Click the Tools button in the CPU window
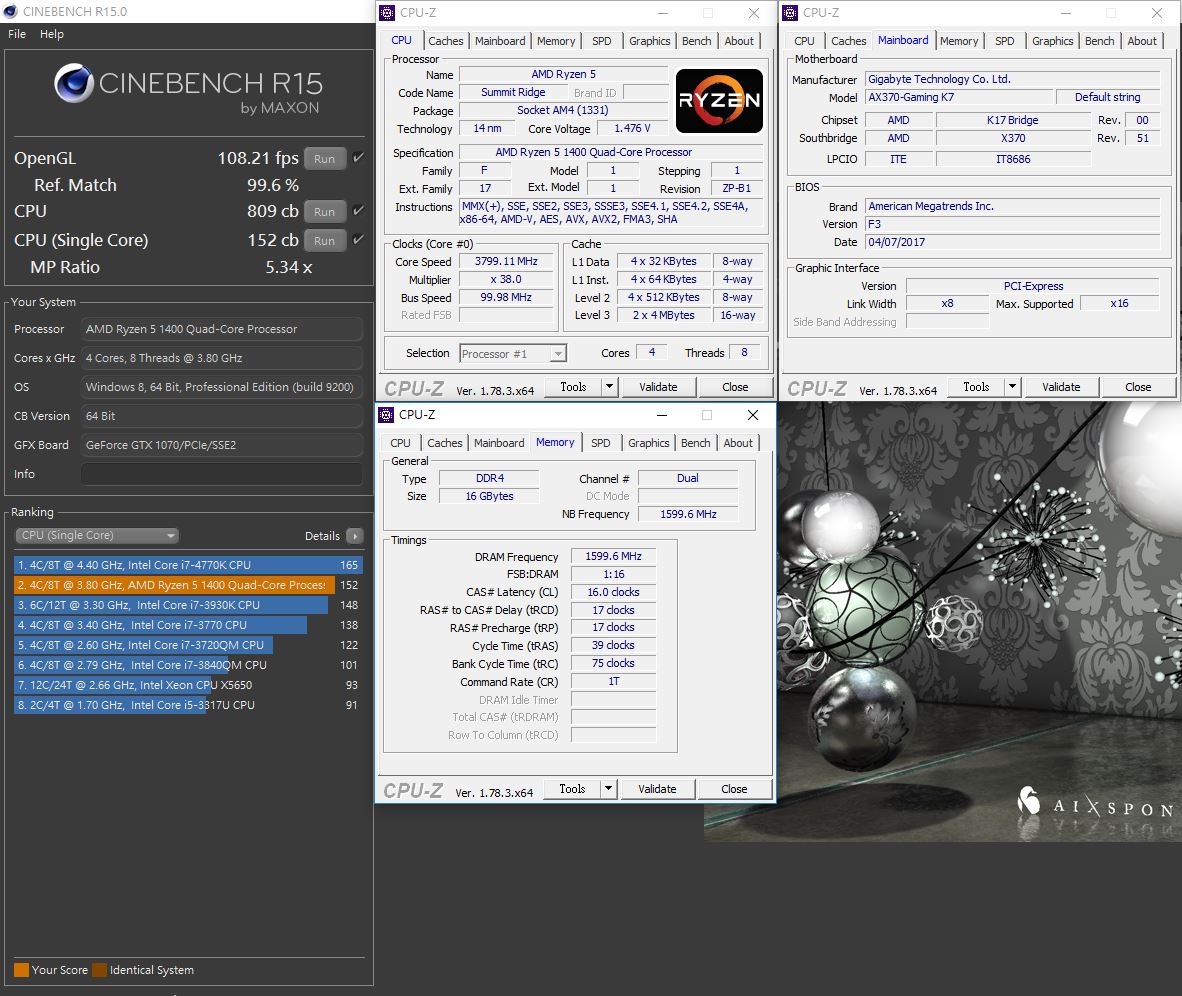This screenshot has width=1182, height=996. (x=573, y=387)
